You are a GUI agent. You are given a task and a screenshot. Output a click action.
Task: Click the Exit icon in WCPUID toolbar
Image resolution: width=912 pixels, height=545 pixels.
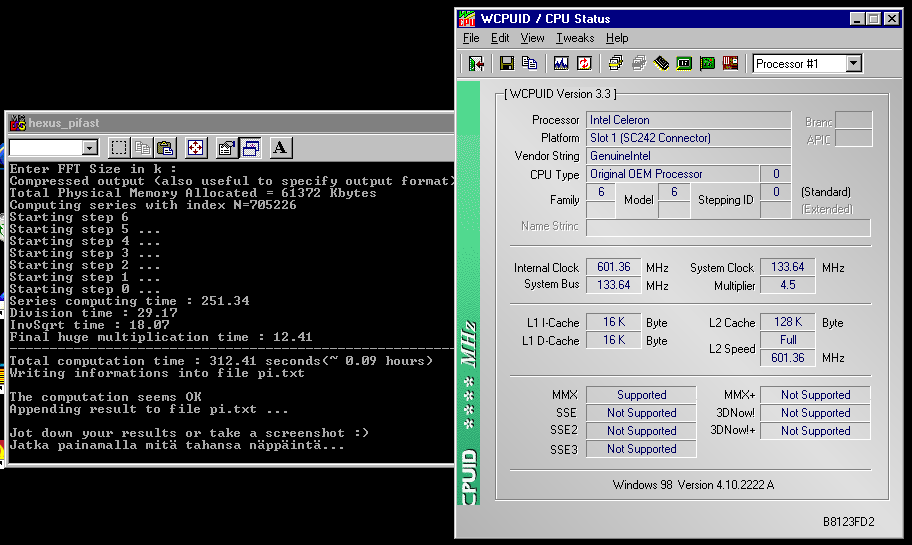pyautogui.click(x=476, y=63)
